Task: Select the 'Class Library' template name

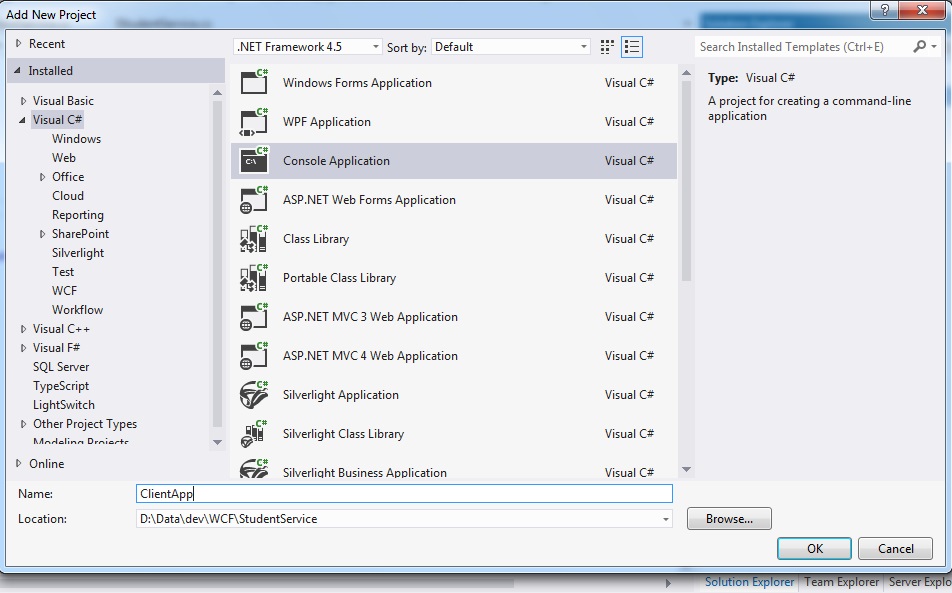Action: [x=316, y=239]
